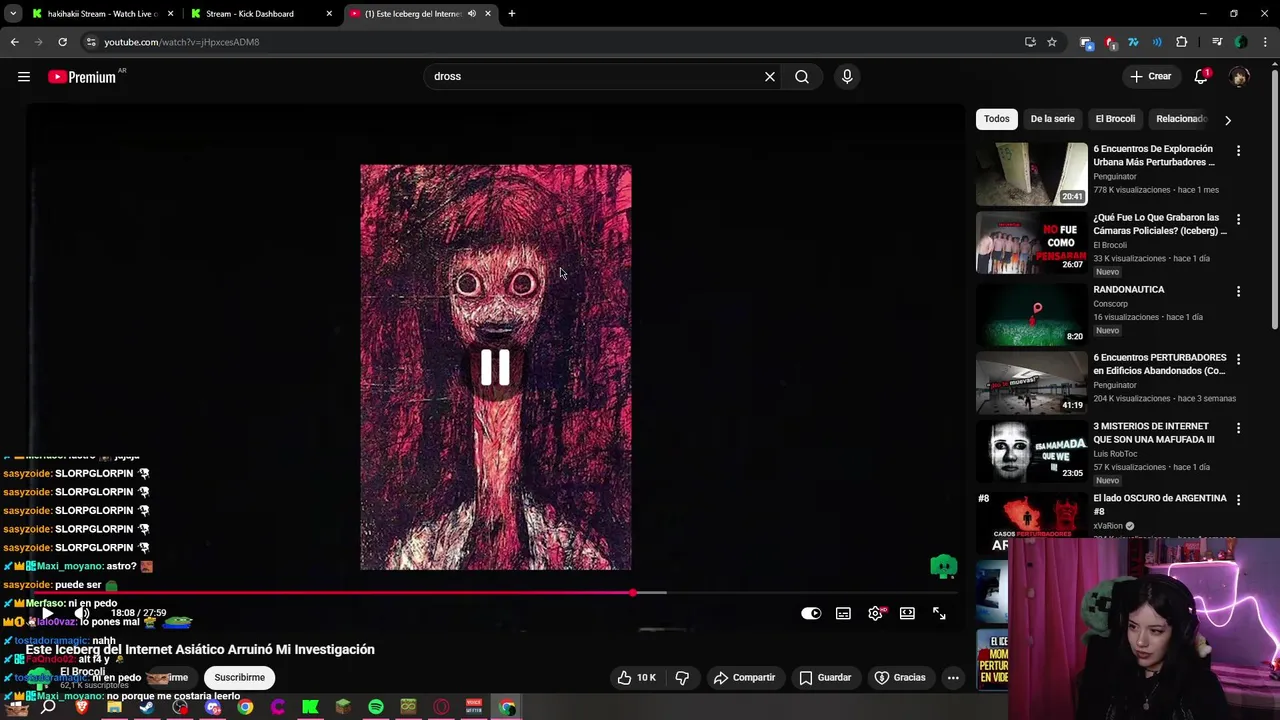Open options for El lado OSCURO de ARGENTINA

pyautogui.click(x=1238, y=500)
